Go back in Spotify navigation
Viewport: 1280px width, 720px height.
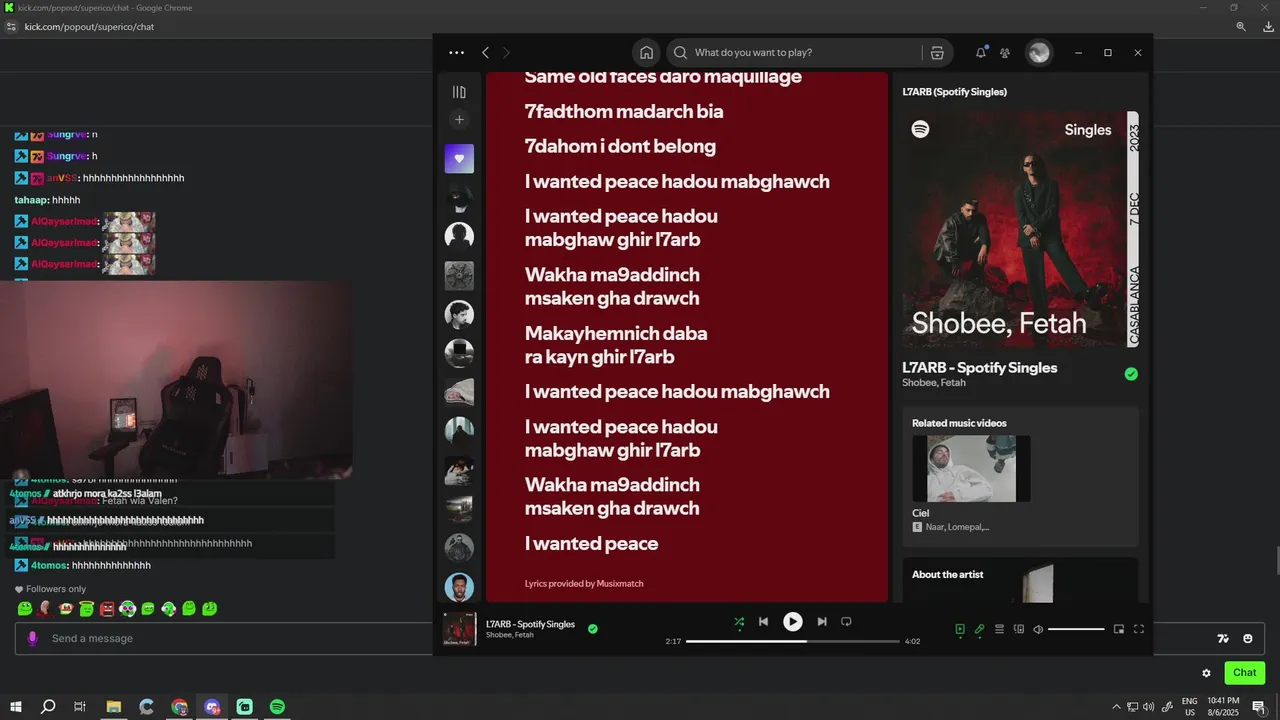[485, 52]
